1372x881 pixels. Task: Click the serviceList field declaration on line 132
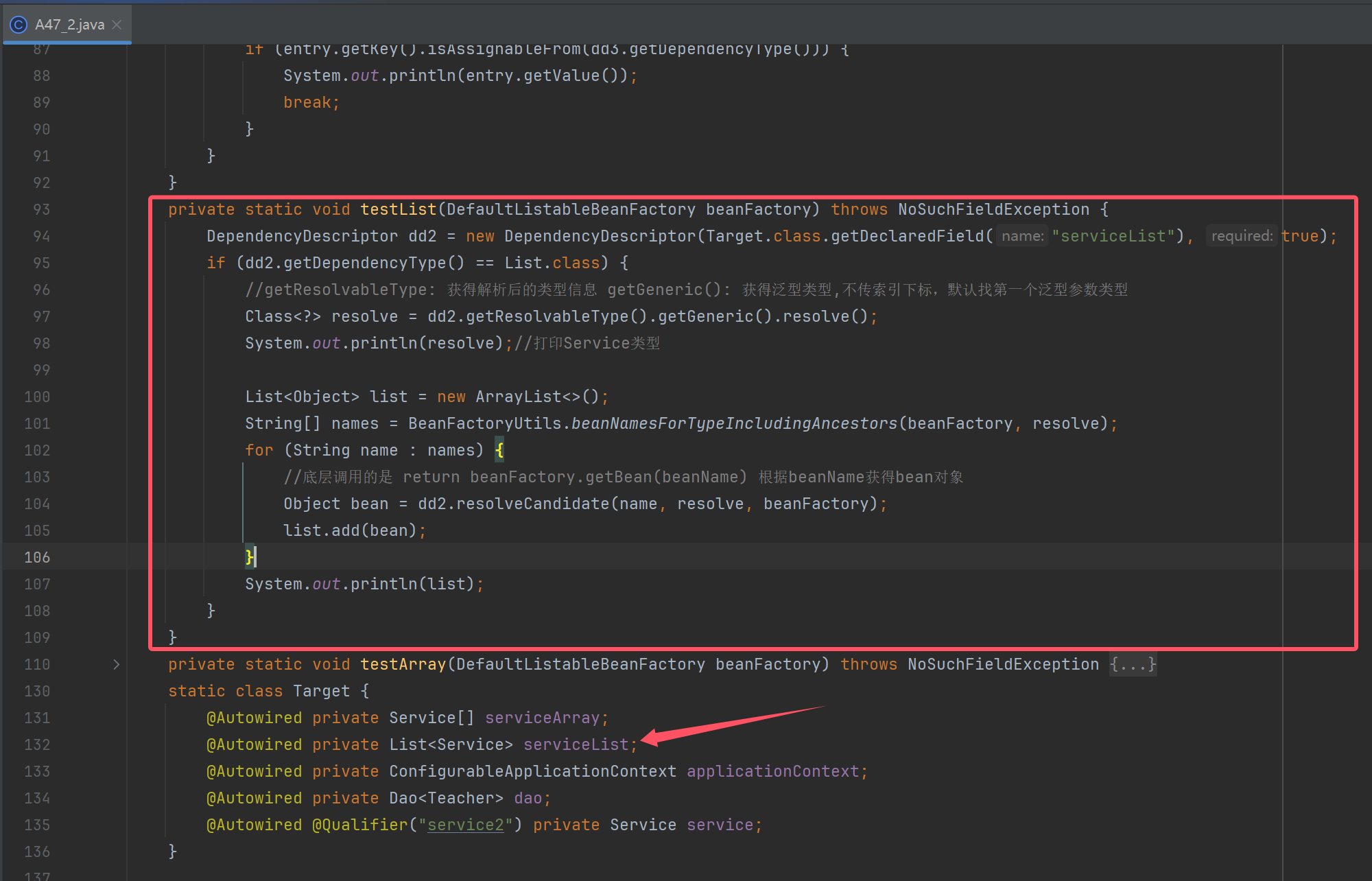[576, 744]
